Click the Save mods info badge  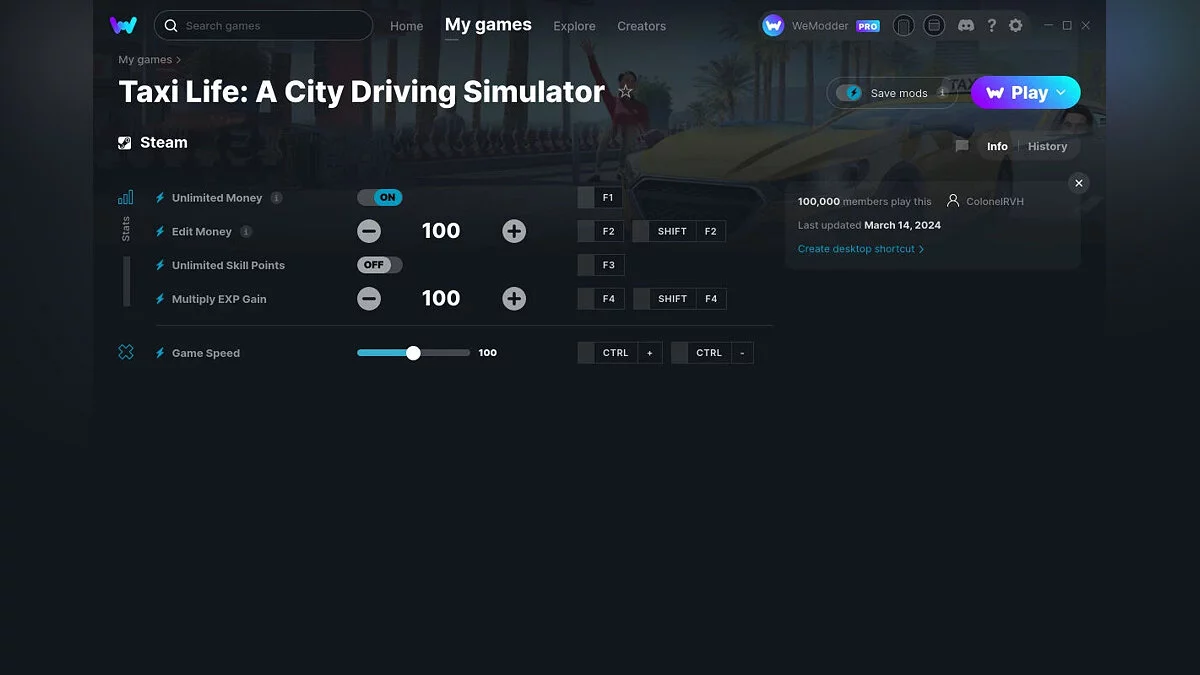tap(942, 93)
